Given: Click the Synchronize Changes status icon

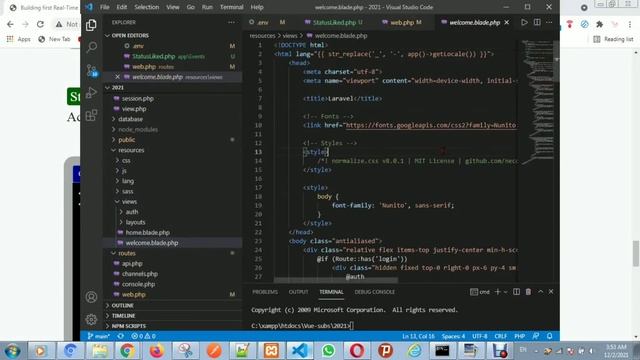Looking at the screenshot, I should click(x=120, y=336).
